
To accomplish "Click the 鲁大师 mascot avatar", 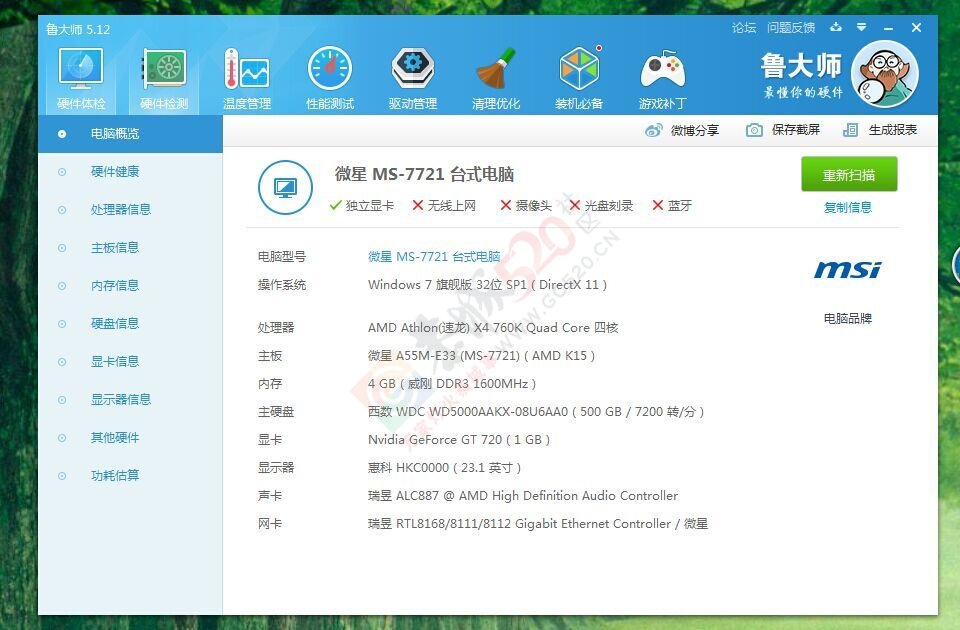I will (x=885, y=75).
